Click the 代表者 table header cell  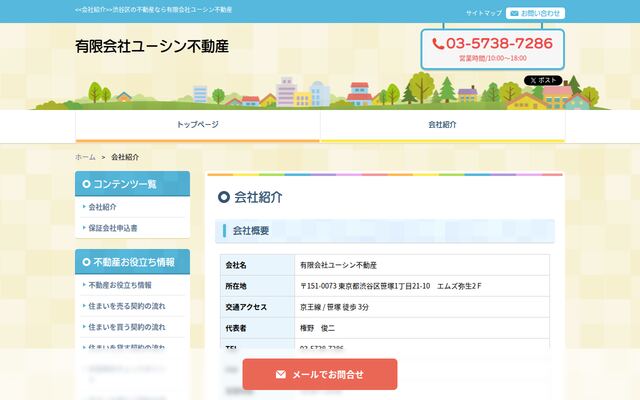coord(258,328)
